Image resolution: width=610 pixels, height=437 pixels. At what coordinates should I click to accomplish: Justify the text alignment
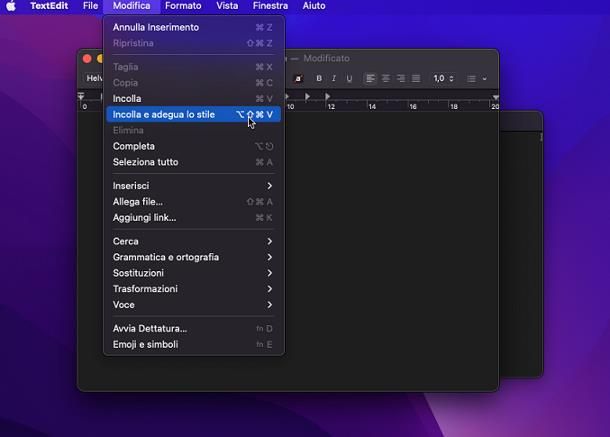click(416, 79)
